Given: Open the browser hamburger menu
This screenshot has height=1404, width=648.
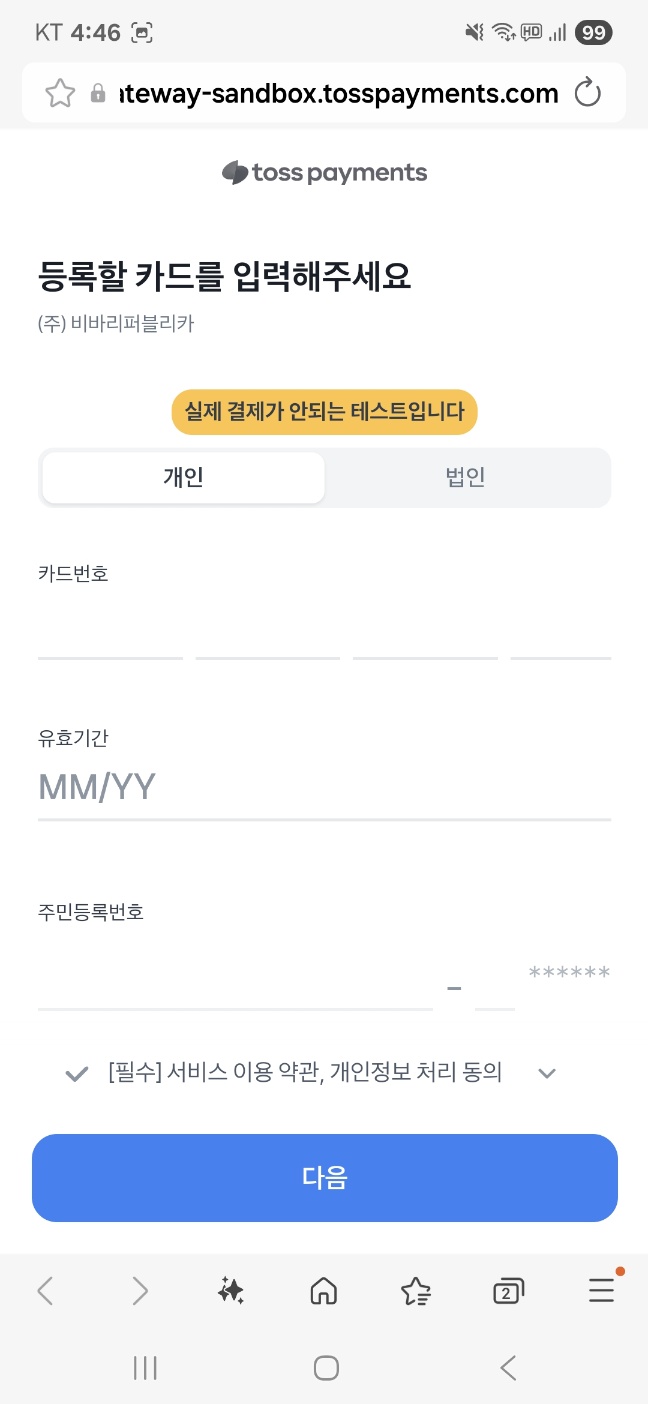Looking at the screenshot, I should 602,1292.
